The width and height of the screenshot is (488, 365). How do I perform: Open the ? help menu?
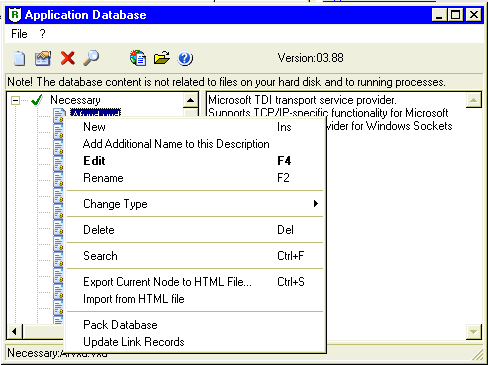point(42,34)
